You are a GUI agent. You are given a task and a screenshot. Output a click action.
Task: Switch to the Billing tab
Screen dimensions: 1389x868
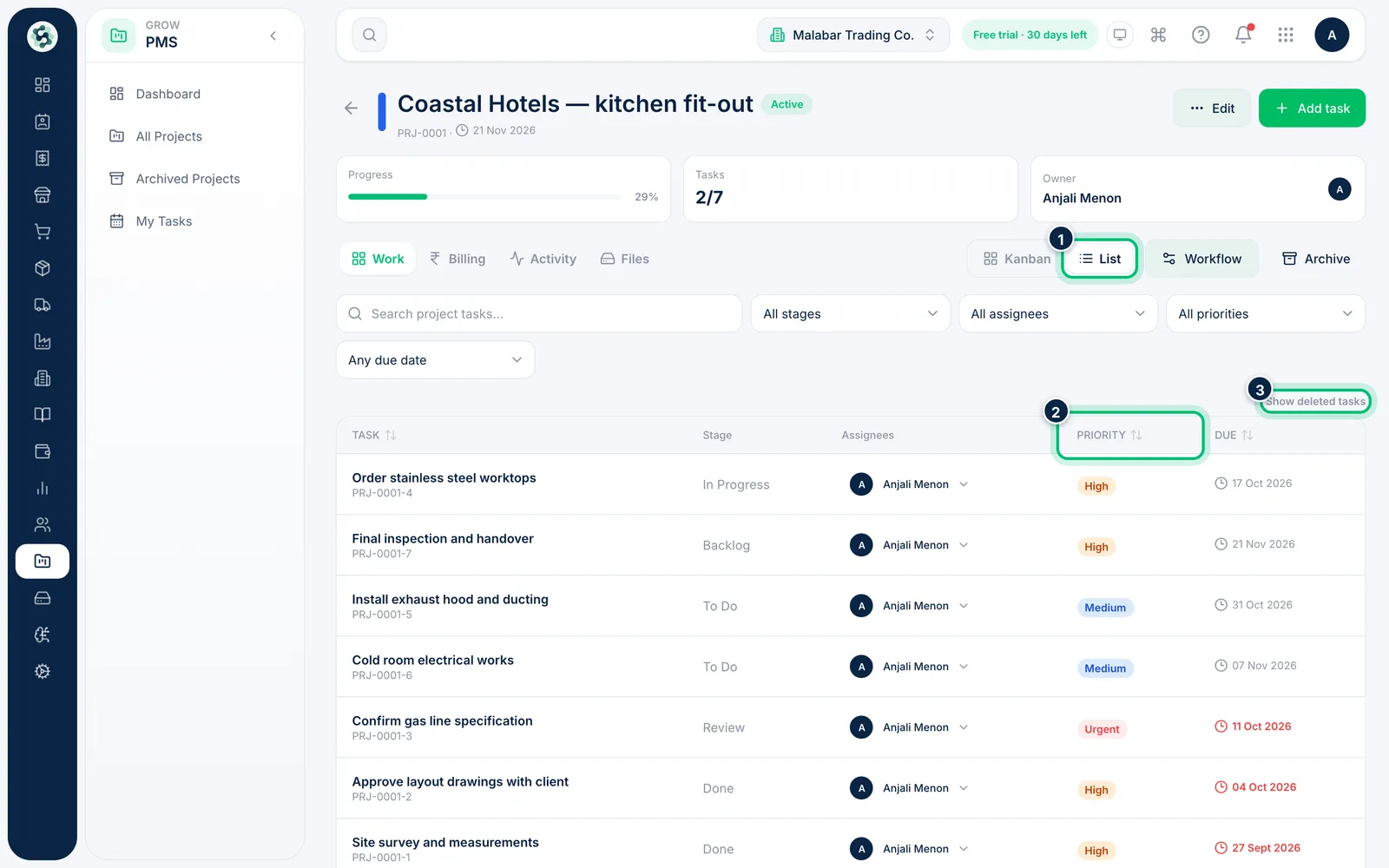coord(458,259)
